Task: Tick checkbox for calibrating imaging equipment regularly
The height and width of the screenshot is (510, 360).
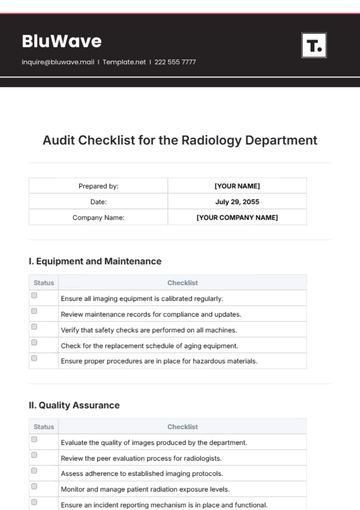Action: point(34,295)
